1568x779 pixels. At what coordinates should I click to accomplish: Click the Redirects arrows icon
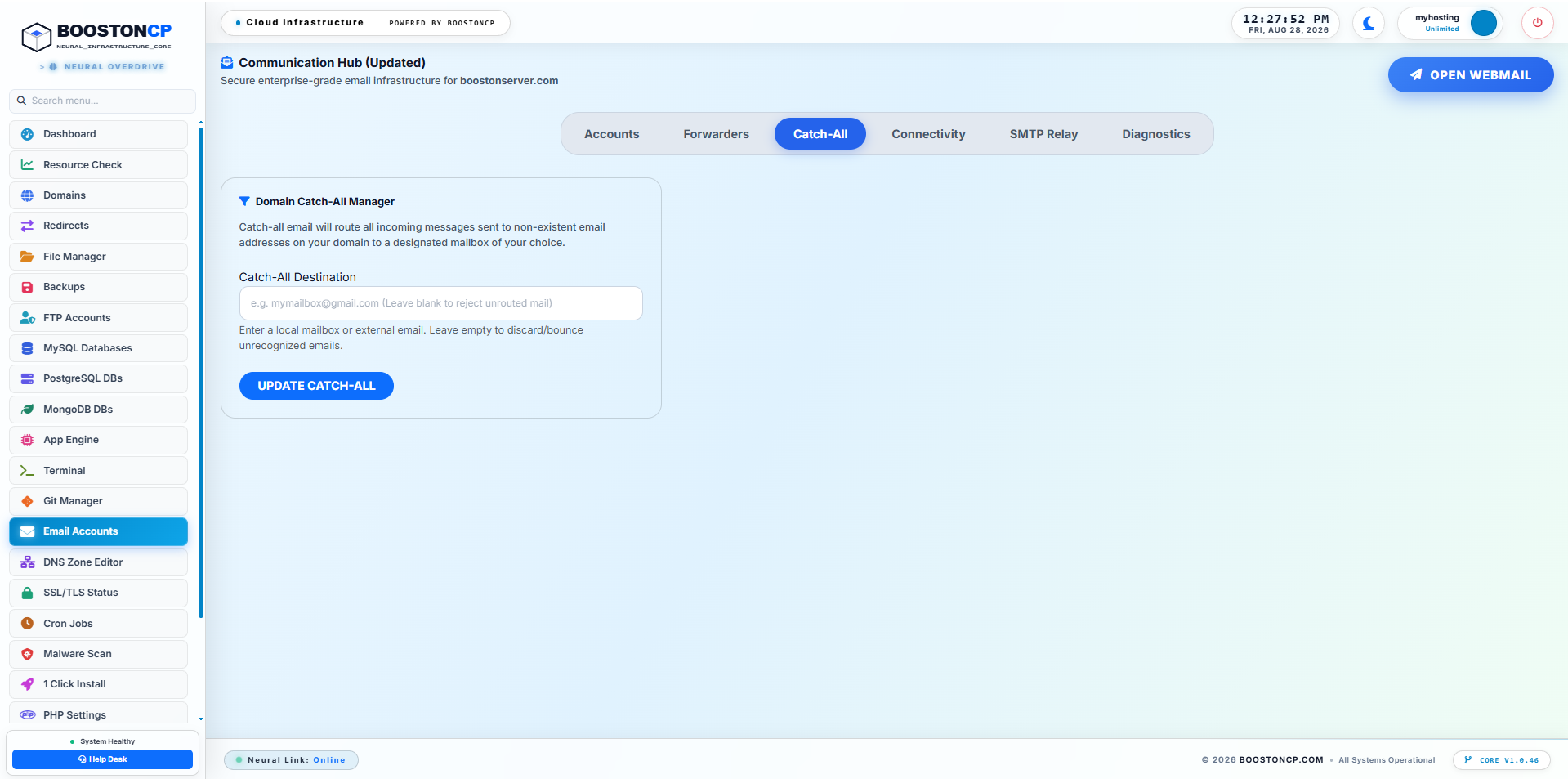tap(27, 226)
